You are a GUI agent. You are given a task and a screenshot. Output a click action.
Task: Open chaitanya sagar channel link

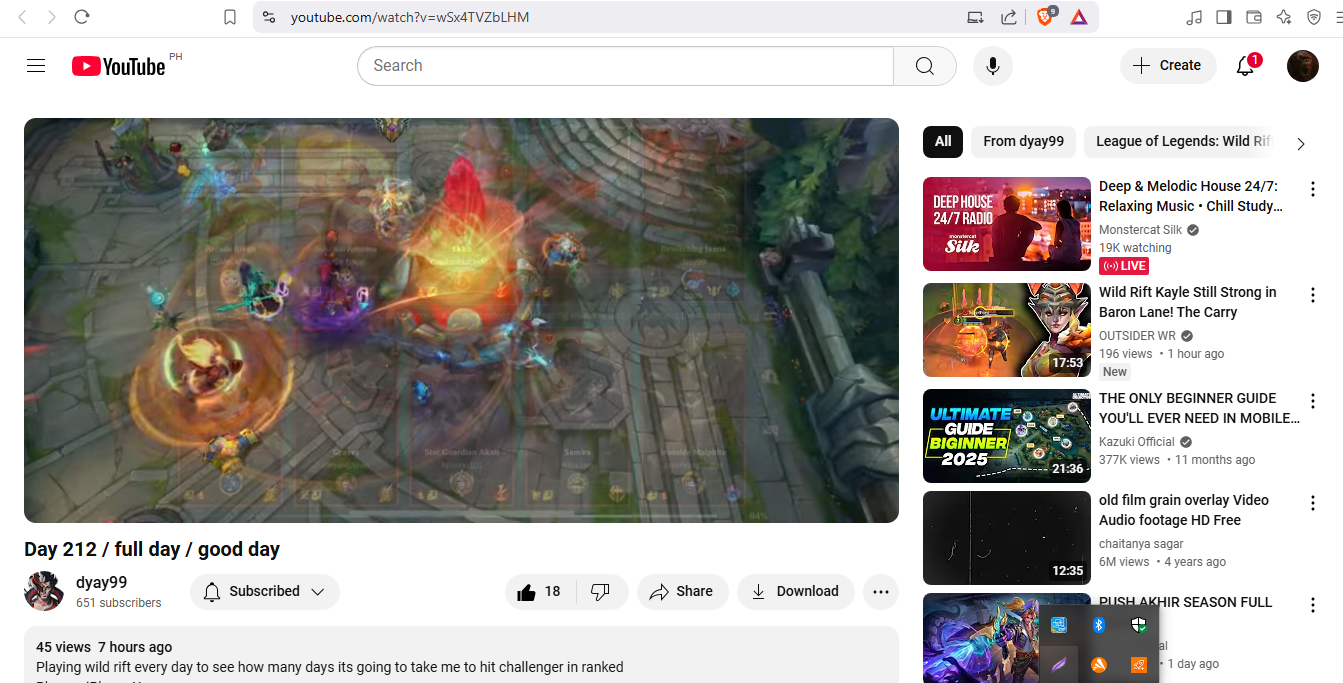point(1141,544)
